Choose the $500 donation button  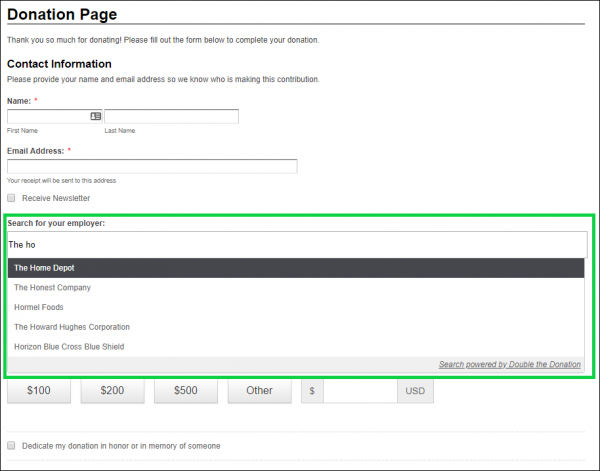click(186, 391)
